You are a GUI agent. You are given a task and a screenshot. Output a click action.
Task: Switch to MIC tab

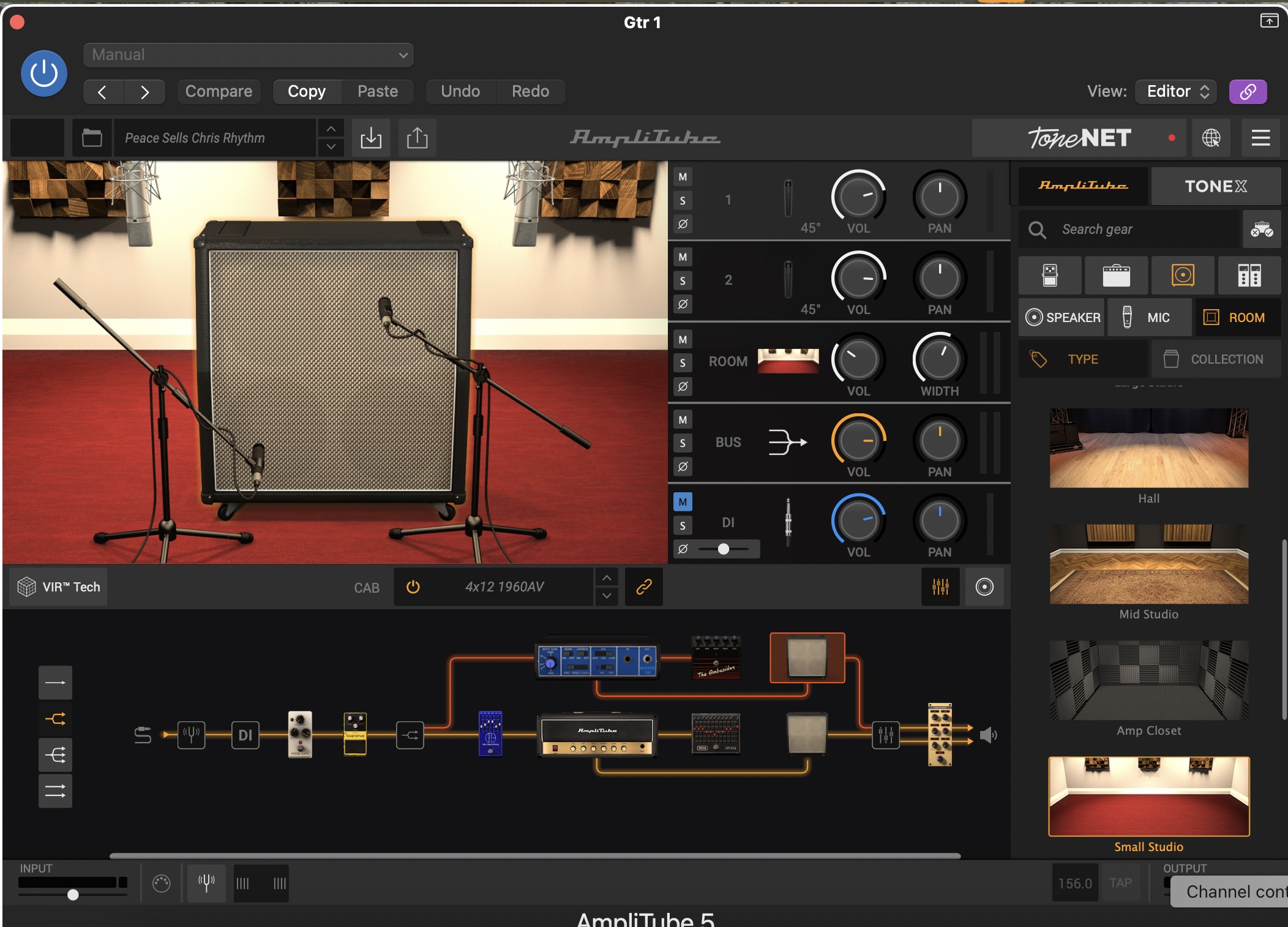1150,317
